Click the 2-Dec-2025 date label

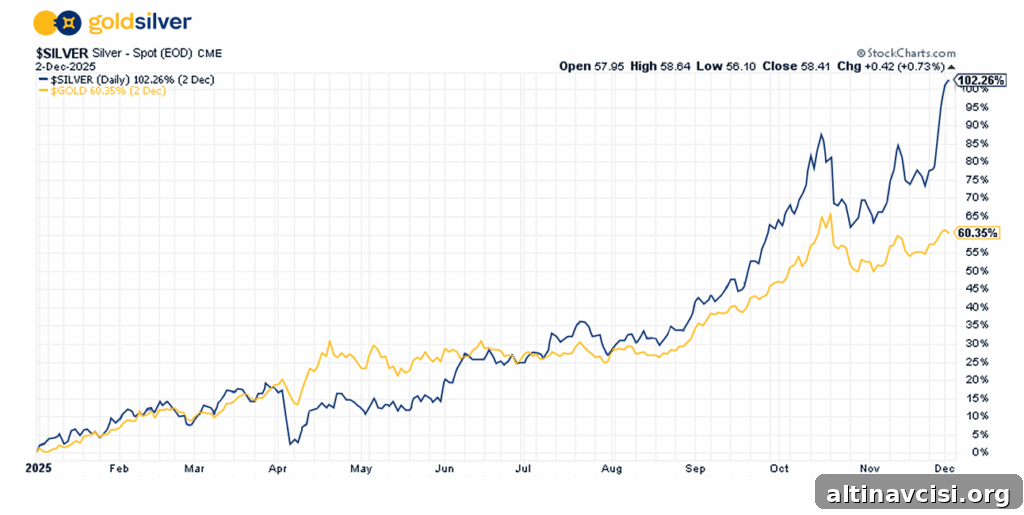coord(66,67)
